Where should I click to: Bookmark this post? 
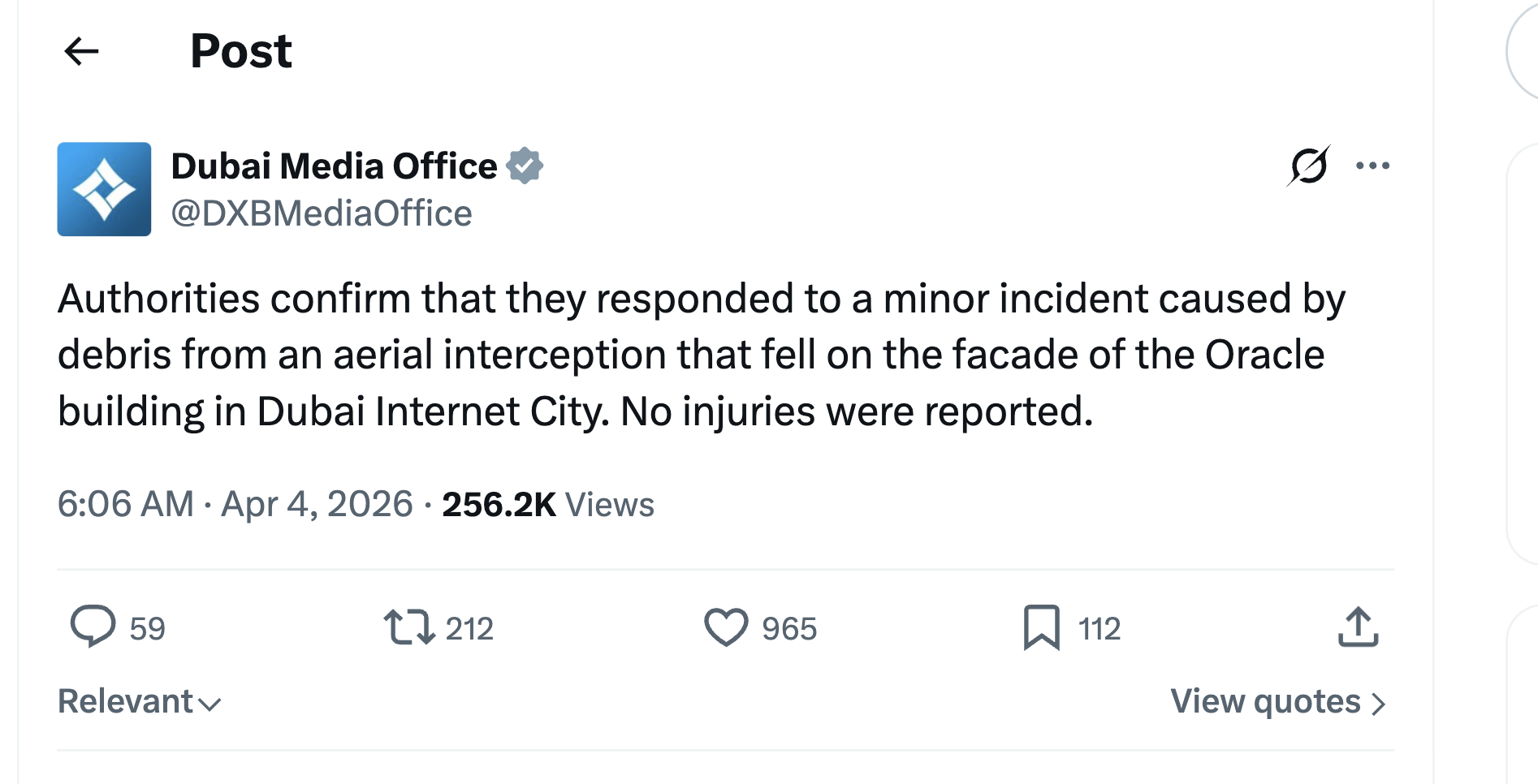(1042, 627)
